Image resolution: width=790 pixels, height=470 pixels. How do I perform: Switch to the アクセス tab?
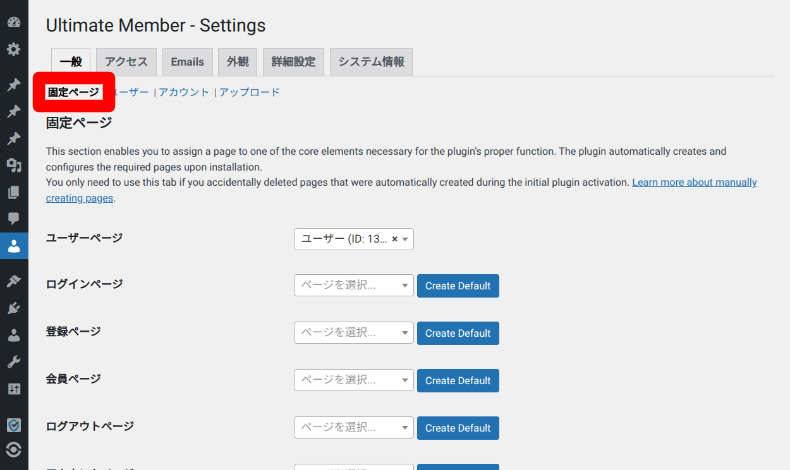[126, 62]
